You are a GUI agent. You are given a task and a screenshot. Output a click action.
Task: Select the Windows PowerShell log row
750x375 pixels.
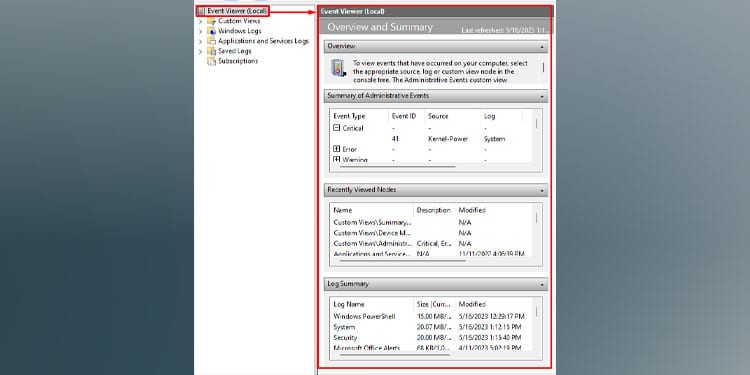(430, 317)
